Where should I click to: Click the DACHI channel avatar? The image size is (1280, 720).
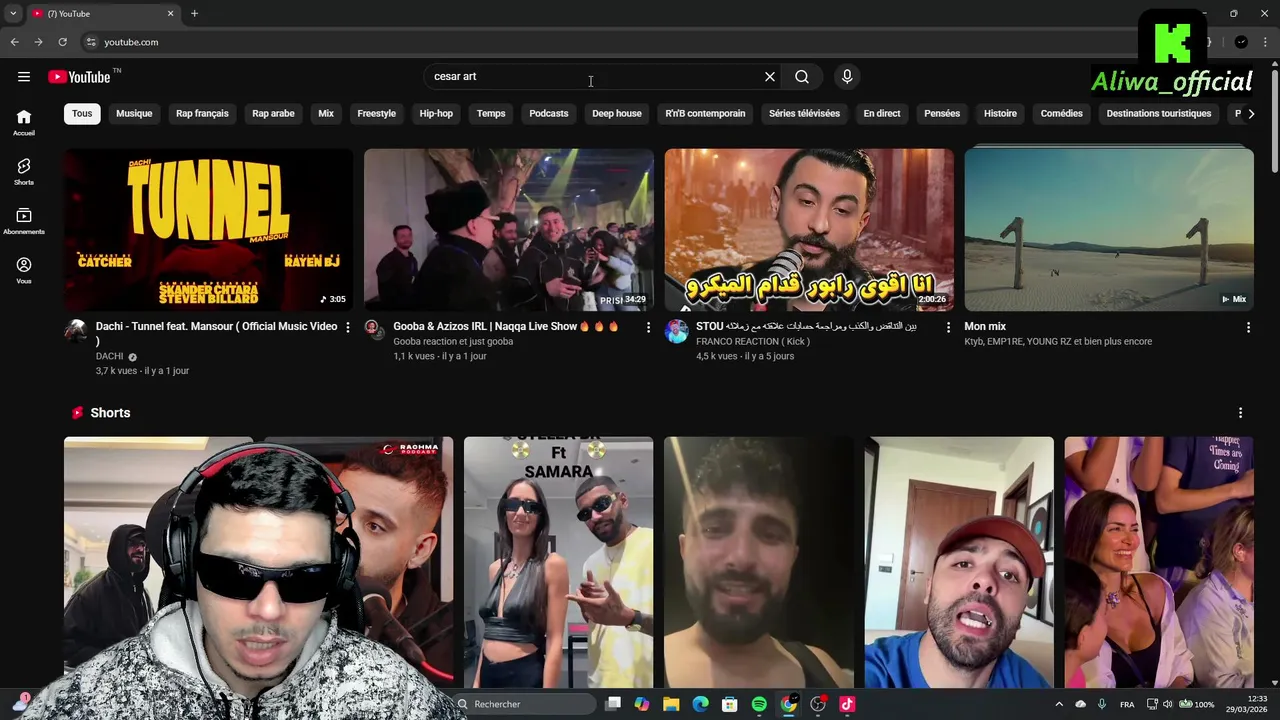(x=76, y=332)
